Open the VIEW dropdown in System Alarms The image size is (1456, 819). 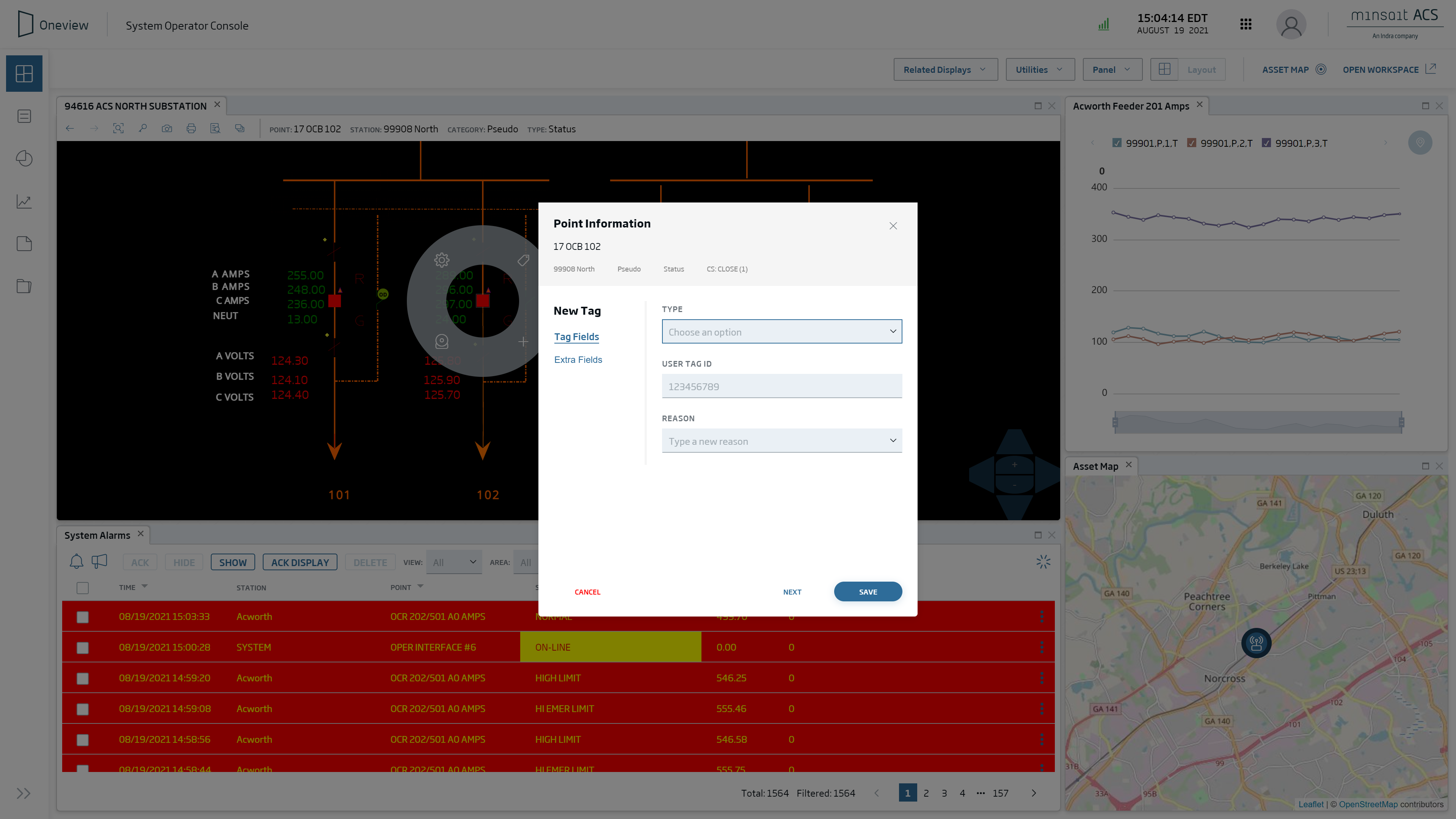[x=454, y=562]
